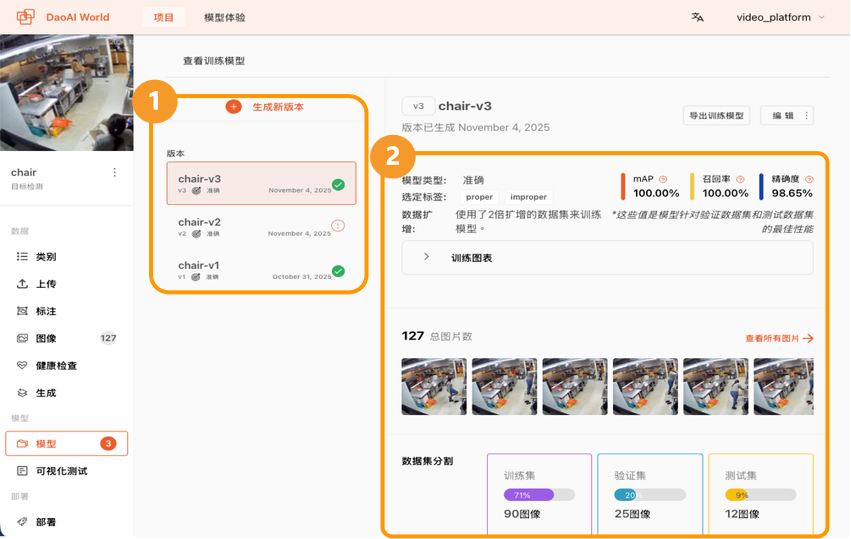Click the red plus icon for new version
851x539 pixels.
tap(233, 106)
